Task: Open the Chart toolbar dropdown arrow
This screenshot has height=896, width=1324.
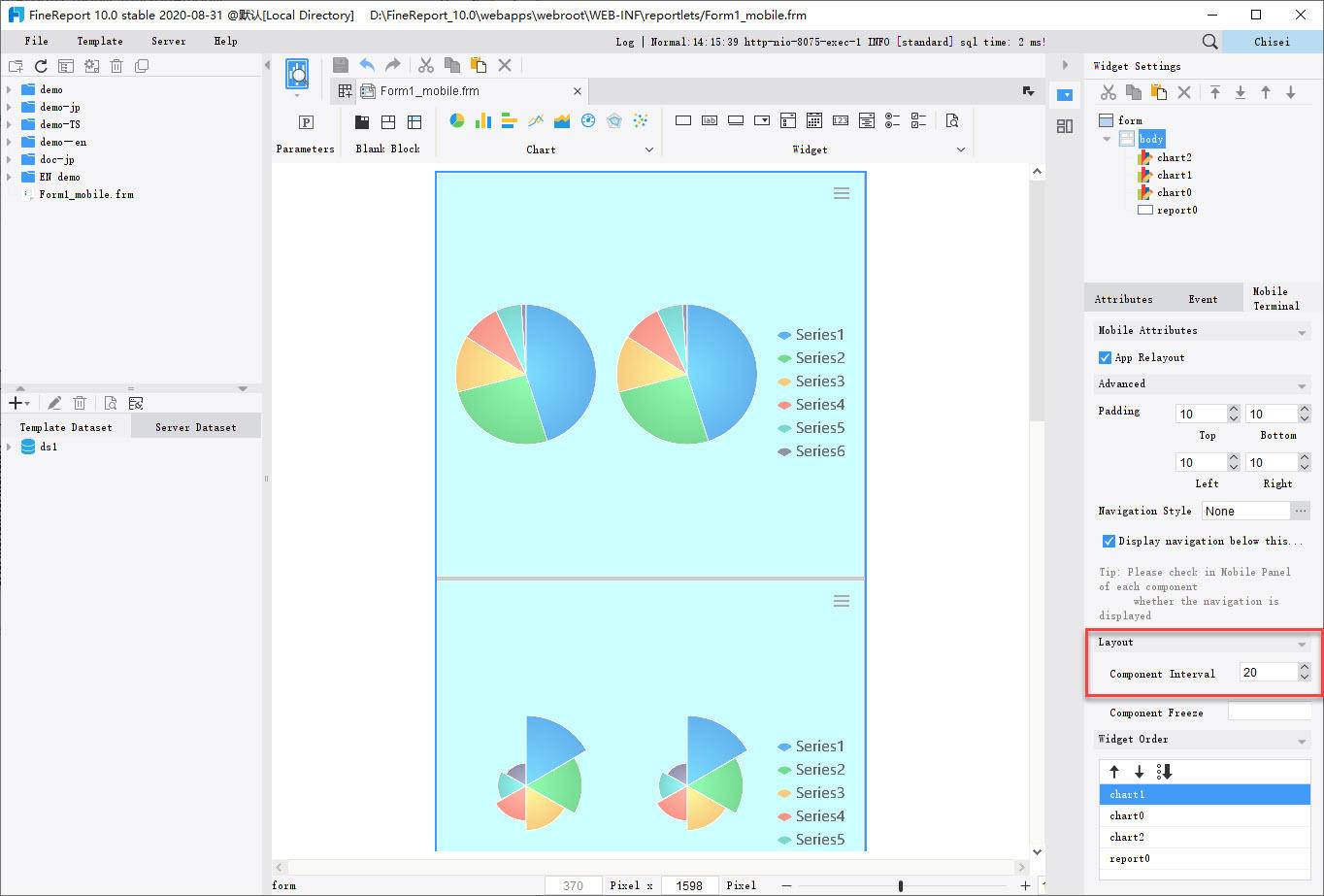Action: click(x=649, y=149)
